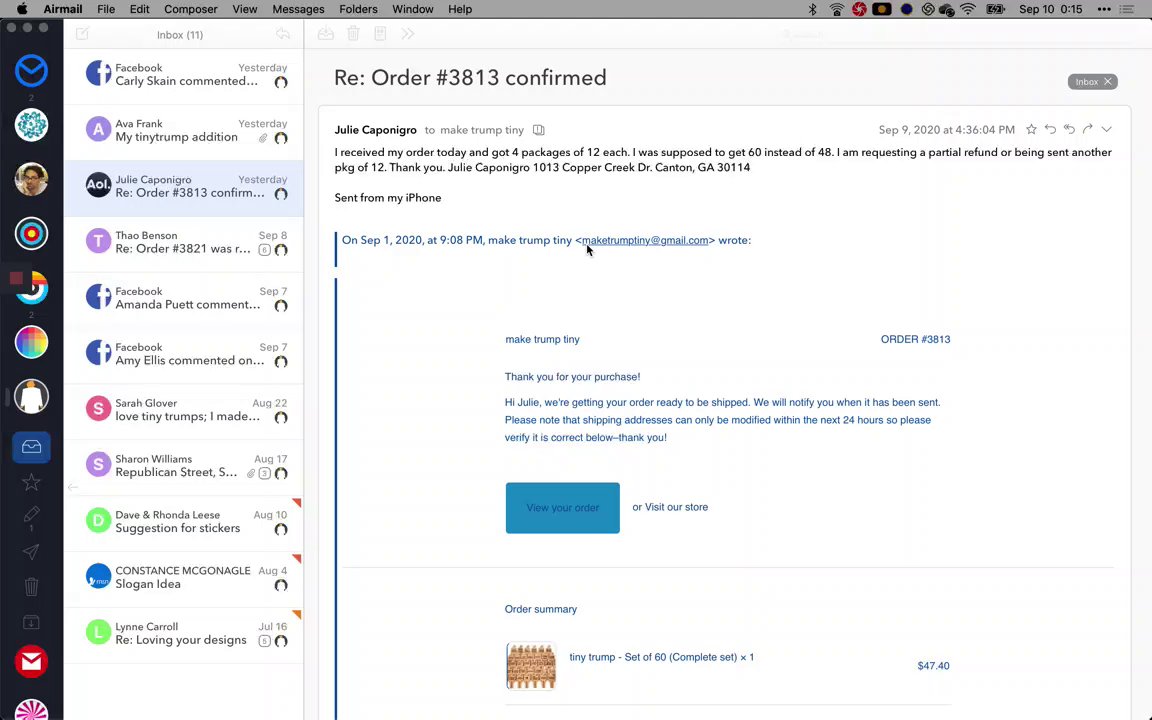Open the battery status menu bar icon
Image resolution: width=1152 pixels, height=720 pixels.
click(x=996, y=9)
